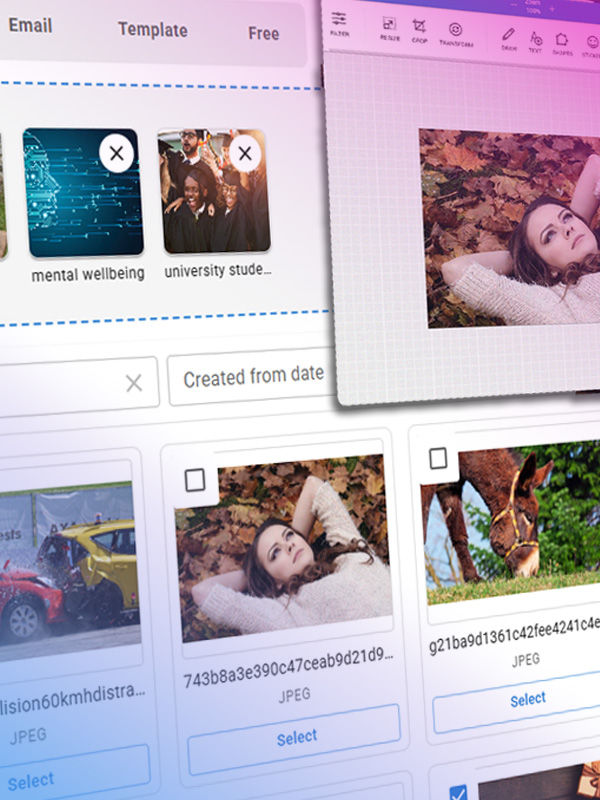The width and height of the screenshot is (600, 800).
Task: Click the 100% zoom level text
Action: 533,10
